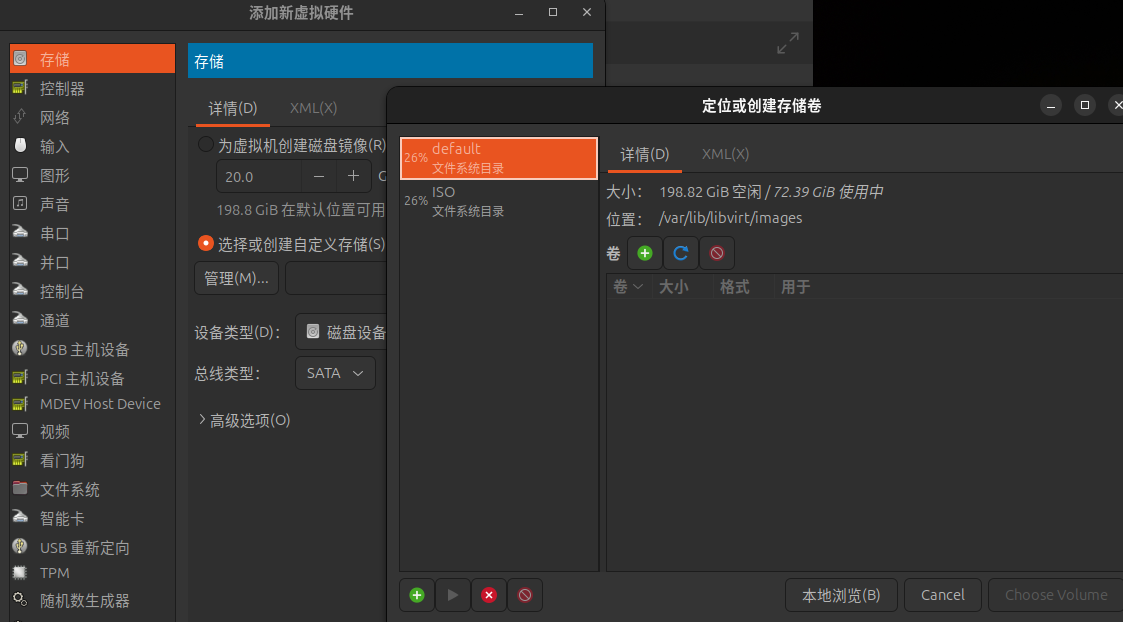Stop the storage pool with red icon

click(489, 595)
